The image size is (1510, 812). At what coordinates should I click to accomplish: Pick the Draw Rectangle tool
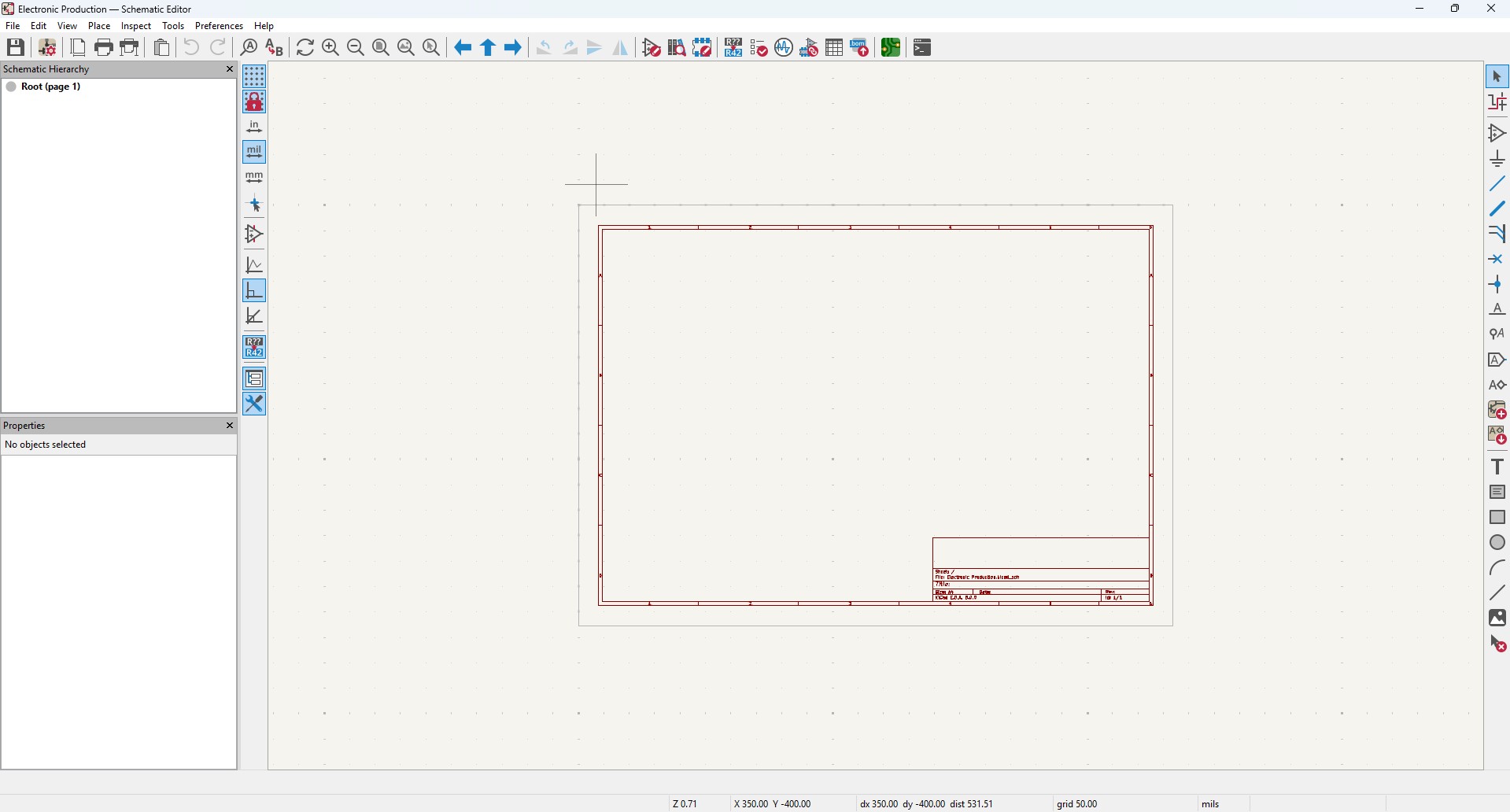1498,517
